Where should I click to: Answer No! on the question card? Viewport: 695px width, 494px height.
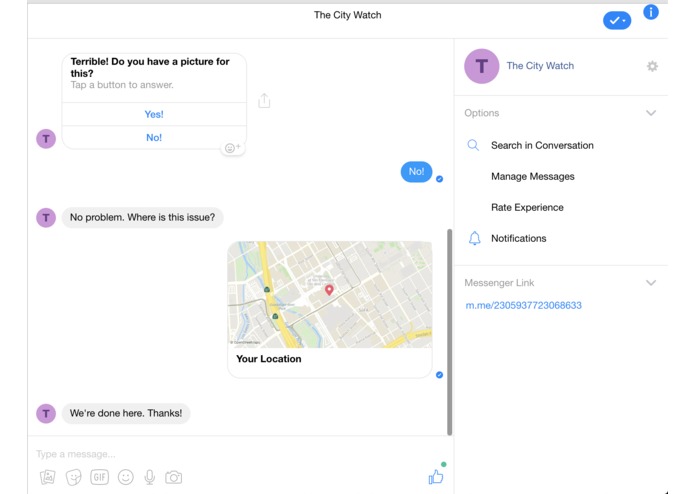(154, 137)
